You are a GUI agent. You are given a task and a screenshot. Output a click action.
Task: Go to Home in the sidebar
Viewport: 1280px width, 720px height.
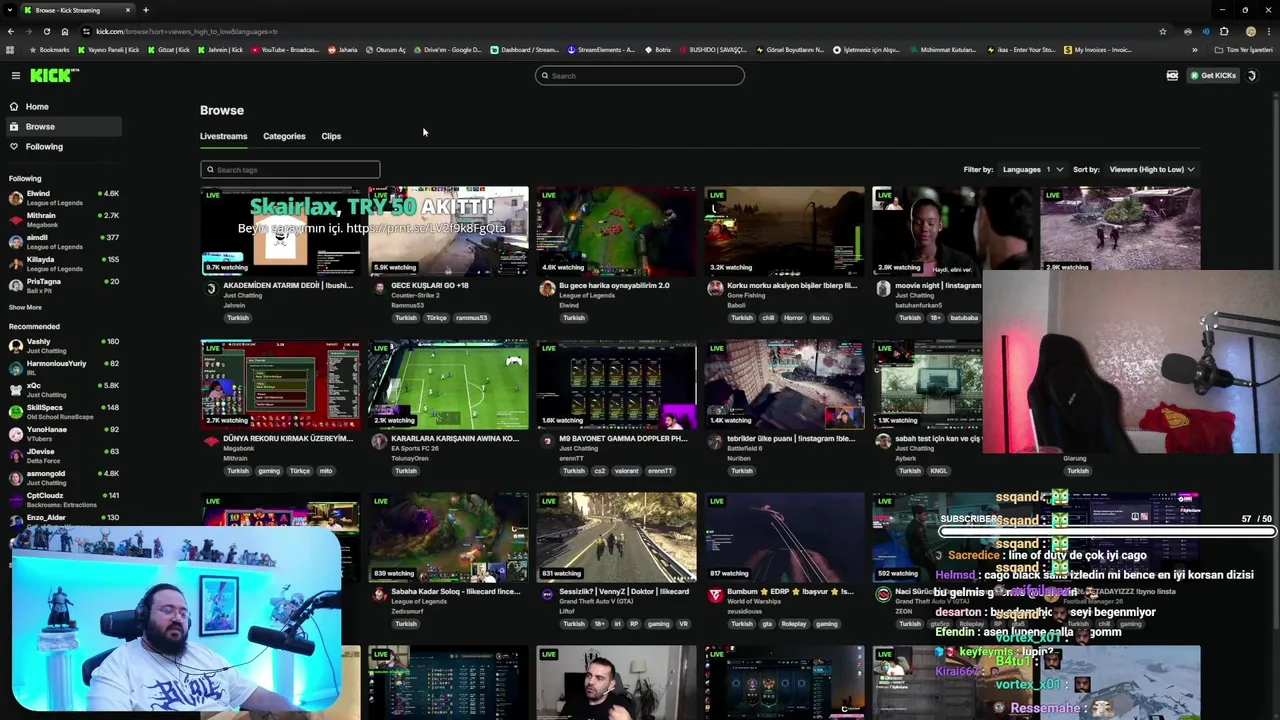37,106
